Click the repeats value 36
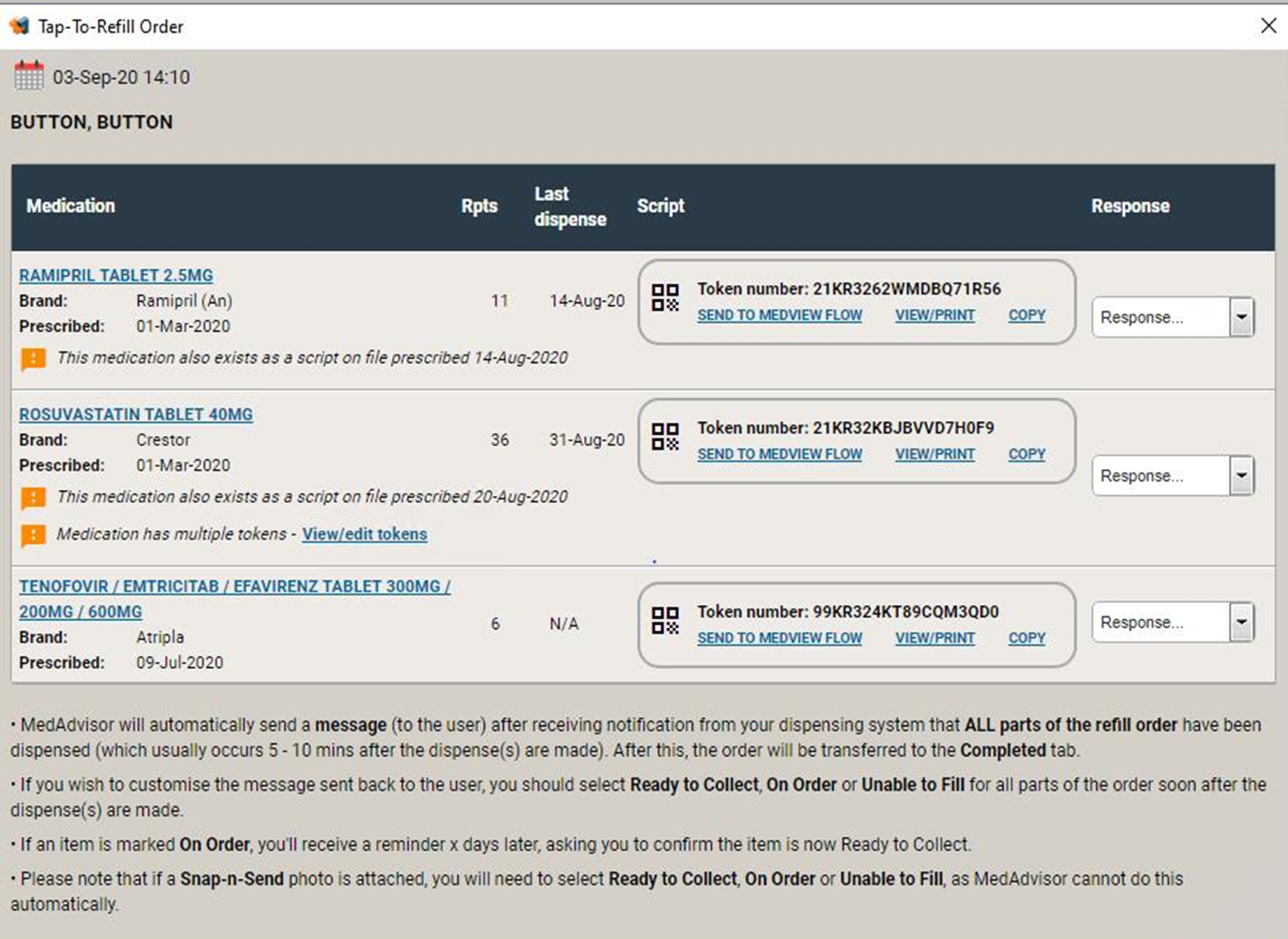This screenshot has width=1288, height=939. pyautogui.click(x=500, y=440)
